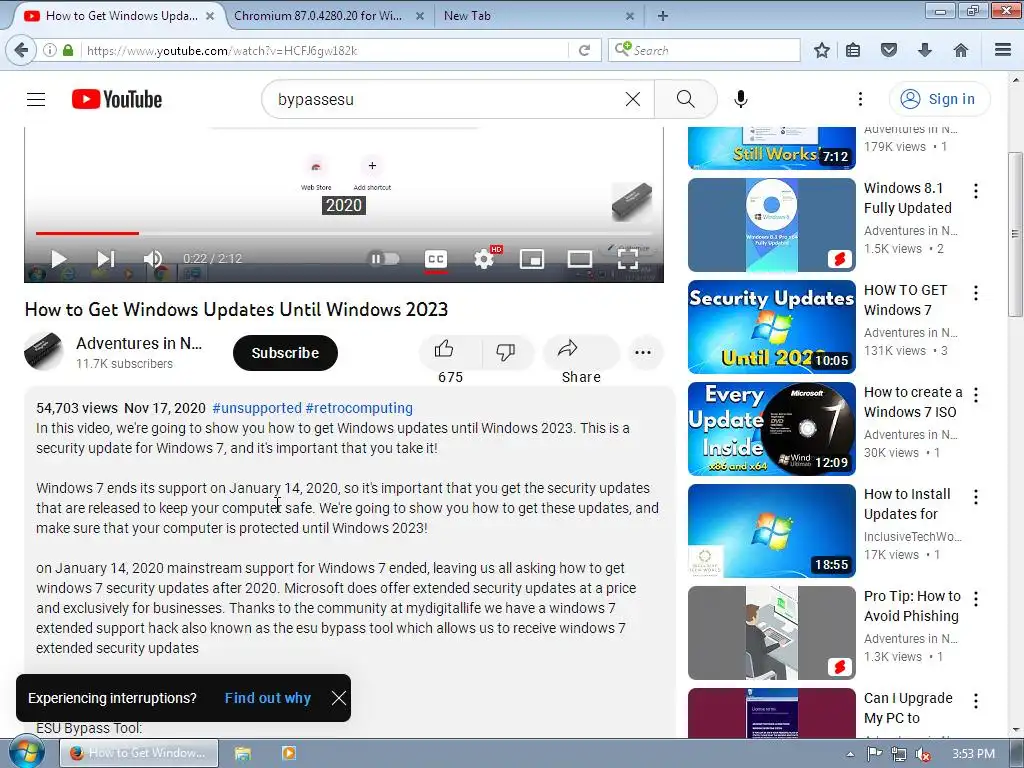Screen dimensions: 1024x768
Task: Open YouTube settings three-dot menu
Action: [860, 99]
